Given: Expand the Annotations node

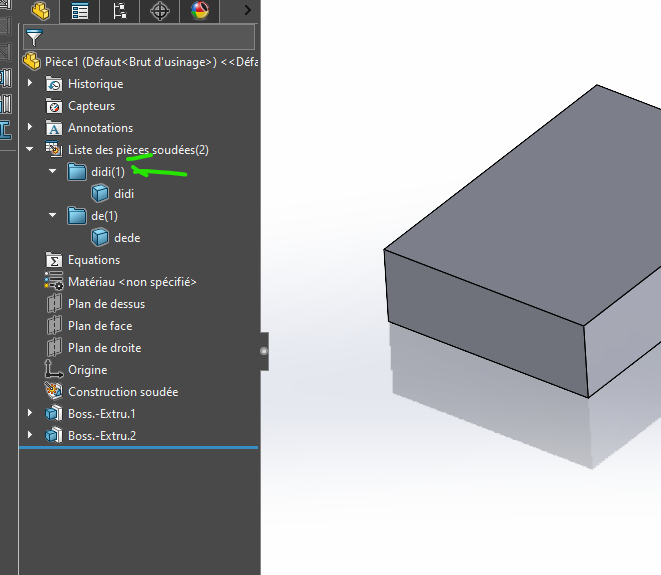Looking at the screenshot, I should [x=31, y=128].
